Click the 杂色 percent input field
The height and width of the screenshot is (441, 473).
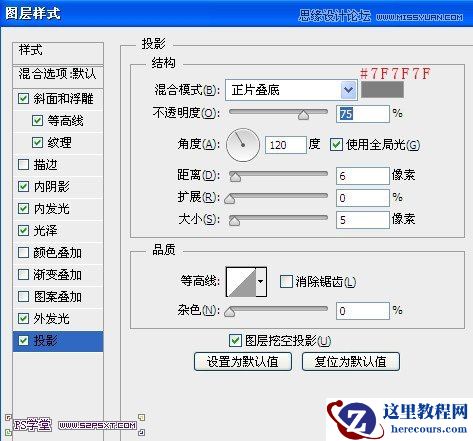(363, 311)
